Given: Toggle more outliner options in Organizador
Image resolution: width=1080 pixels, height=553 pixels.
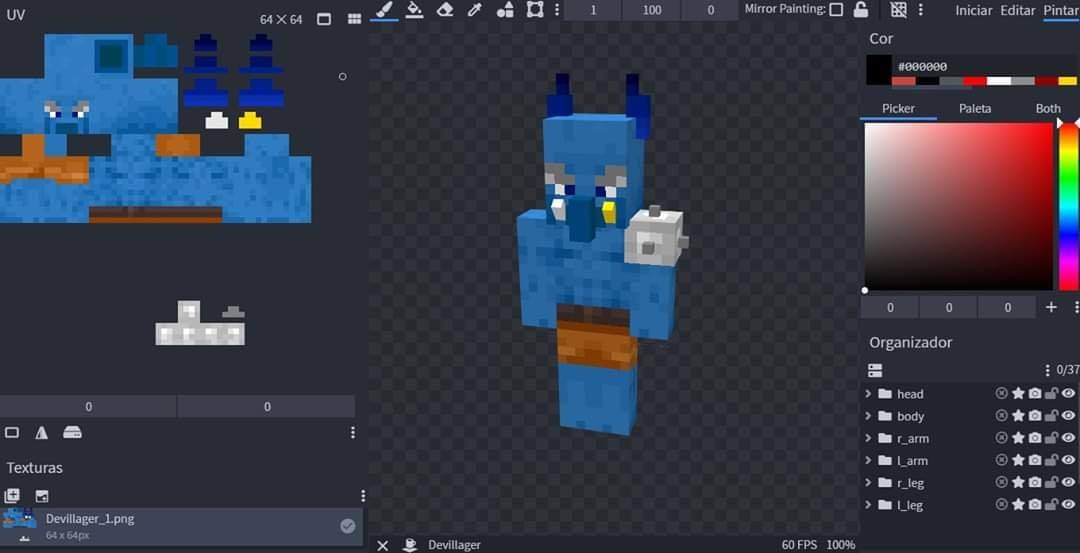Looking at the screenshot, I should point(875,371).
